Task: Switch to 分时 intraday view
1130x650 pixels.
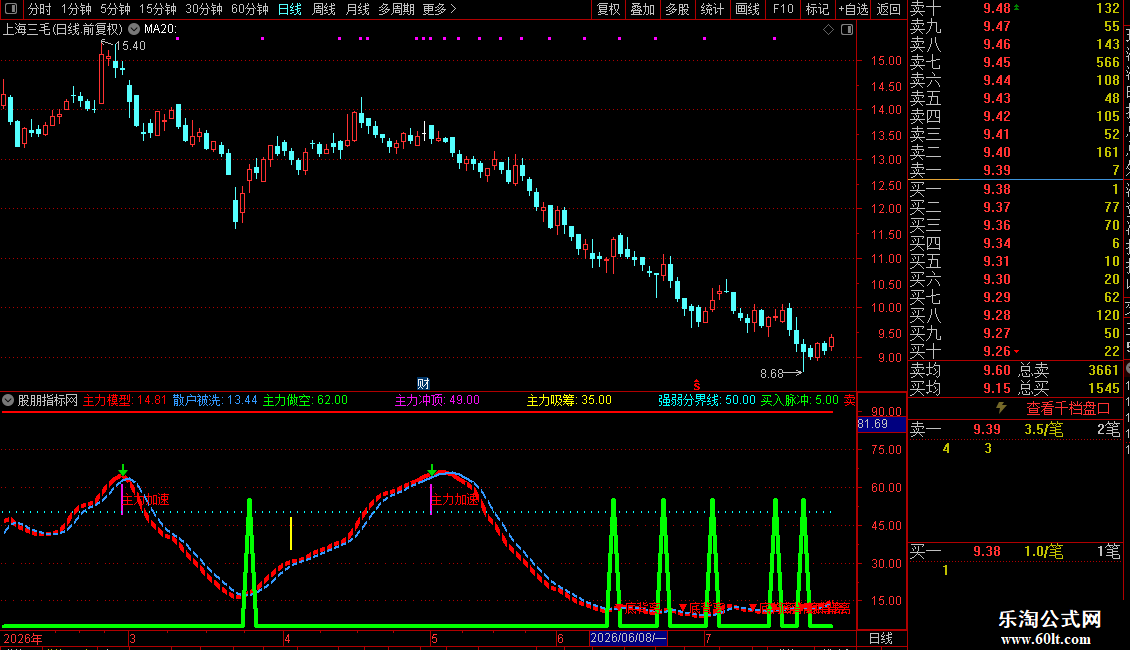Action: click(x=40, y=9)
